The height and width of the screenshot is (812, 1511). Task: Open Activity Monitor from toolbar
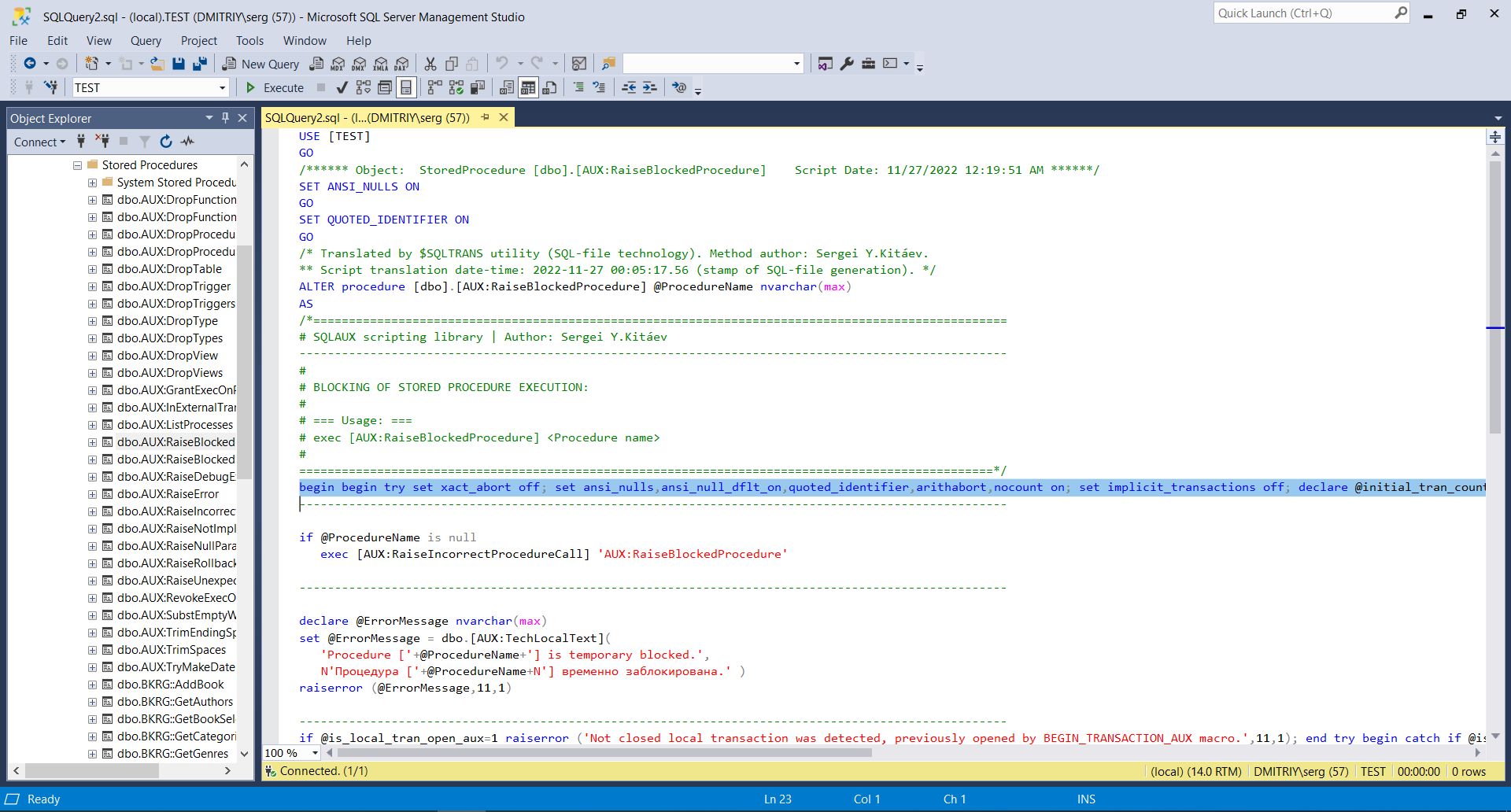pos(579,64)
